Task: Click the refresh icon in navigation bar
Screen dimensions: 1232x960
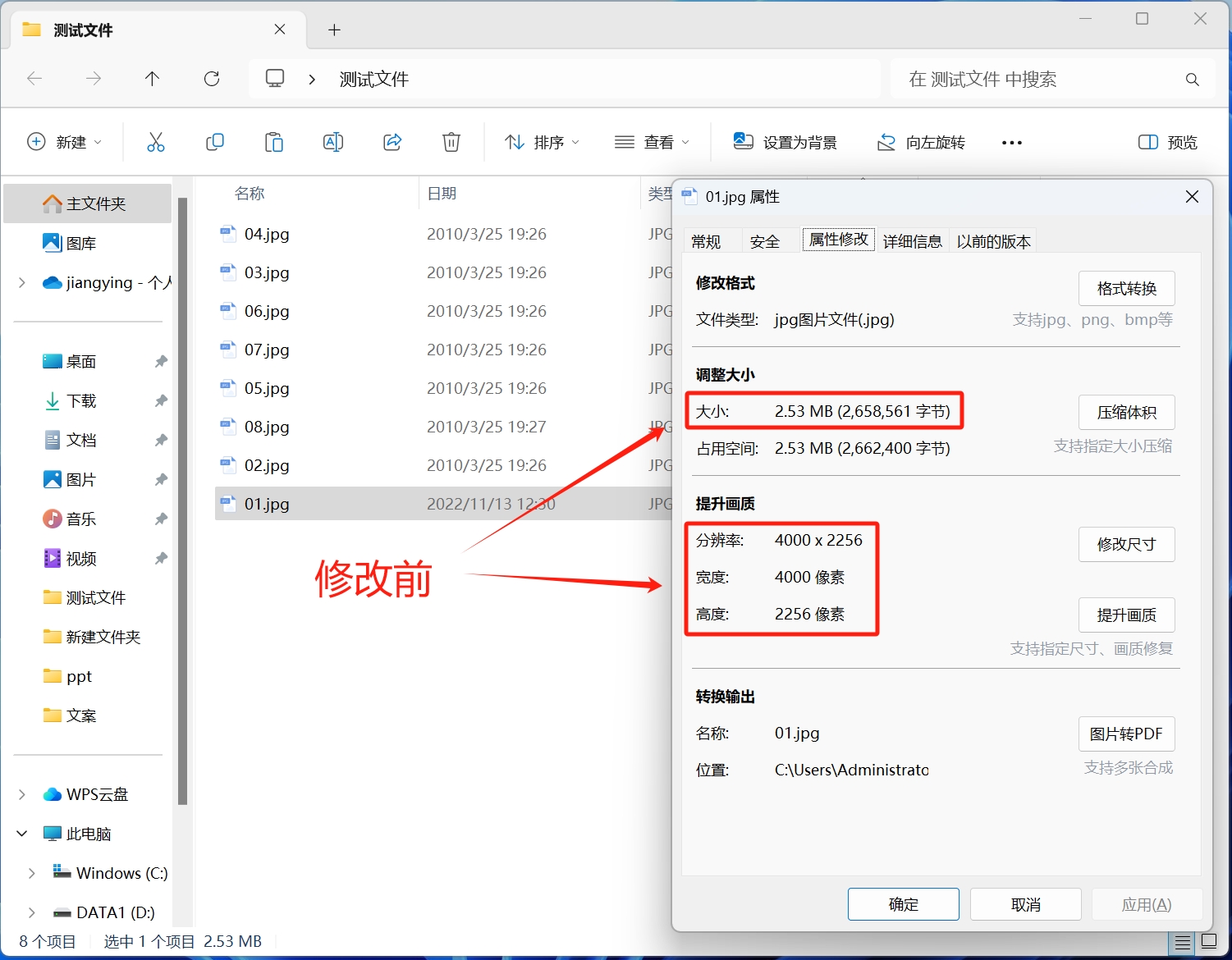Action: tap(212, 78)
